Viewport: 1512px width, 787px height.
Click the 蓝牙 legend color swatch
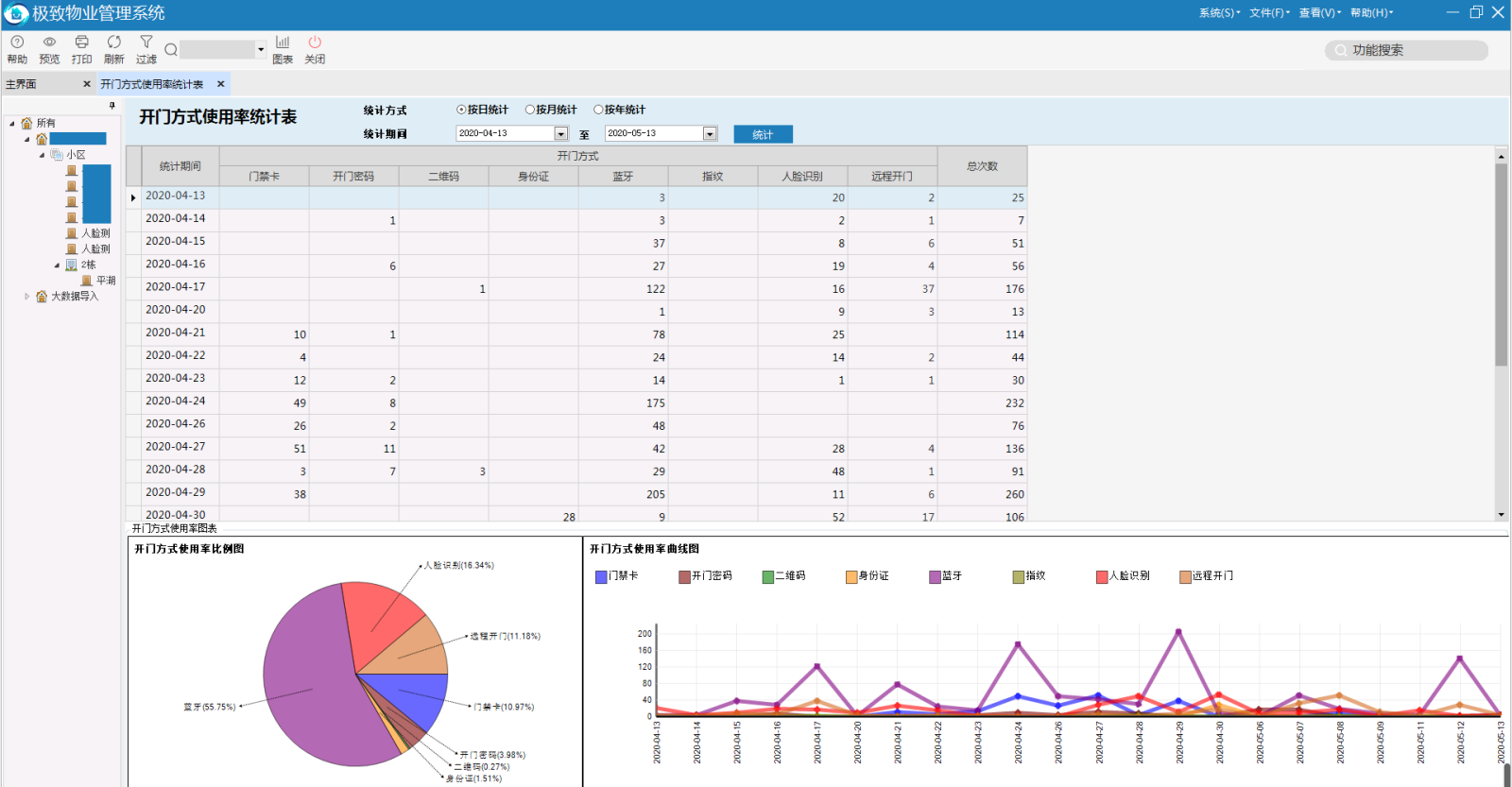point(935,576)
